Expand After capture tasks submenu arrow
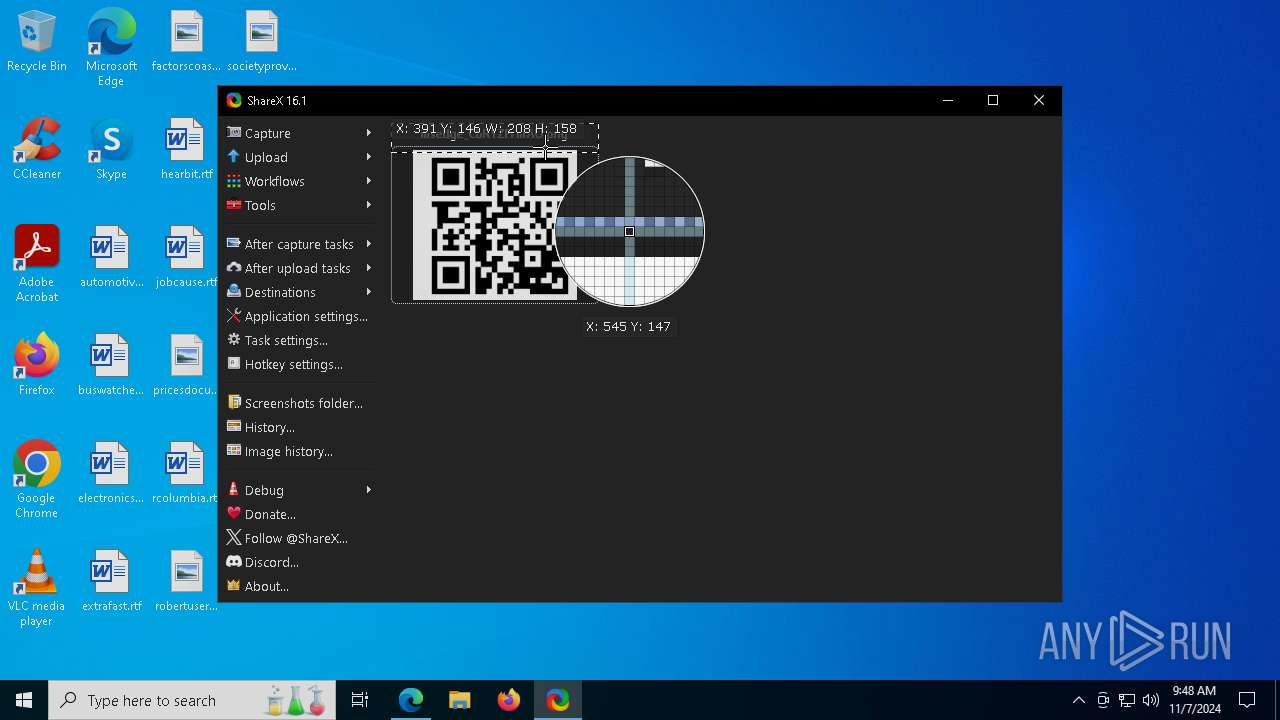The image size is (1280, 720). 368,244
